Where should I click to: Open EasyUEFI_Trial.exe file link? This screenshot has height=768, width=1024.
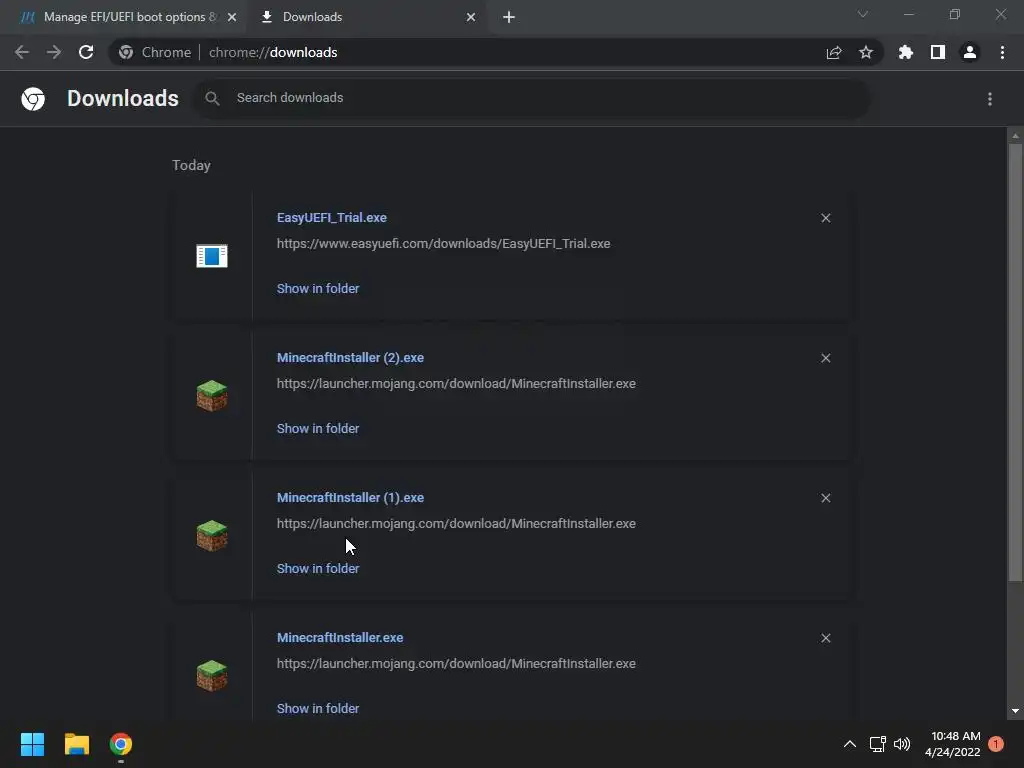pos(332,217)
